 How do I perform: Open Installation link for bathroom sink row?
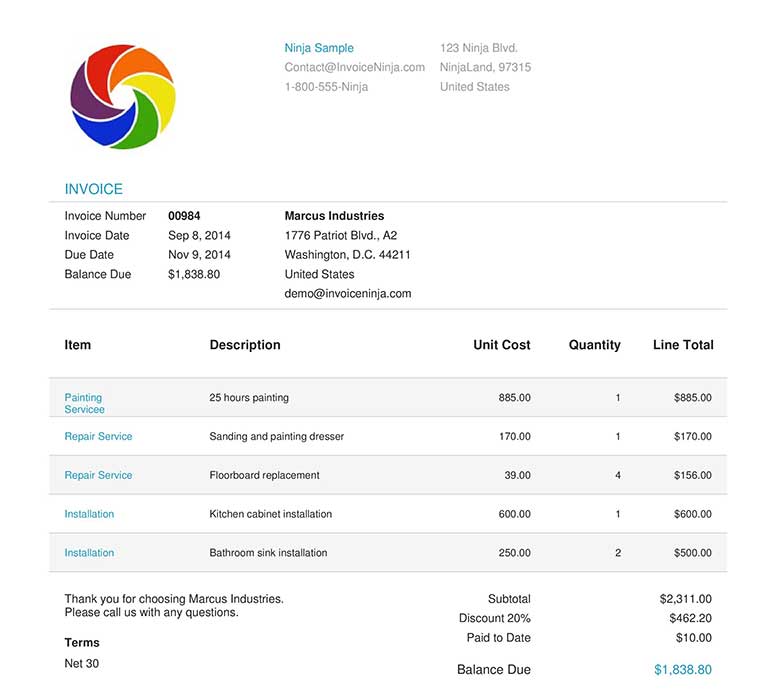click(x=89, y=553)
